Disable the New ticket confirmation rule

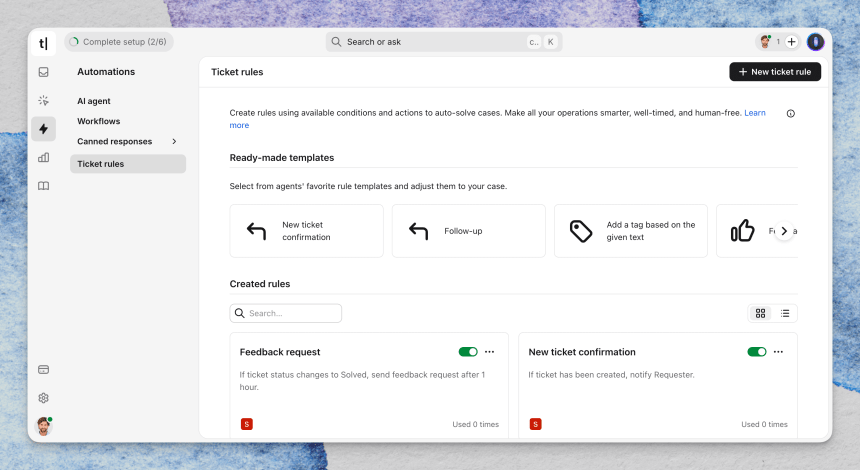(757, 352)
